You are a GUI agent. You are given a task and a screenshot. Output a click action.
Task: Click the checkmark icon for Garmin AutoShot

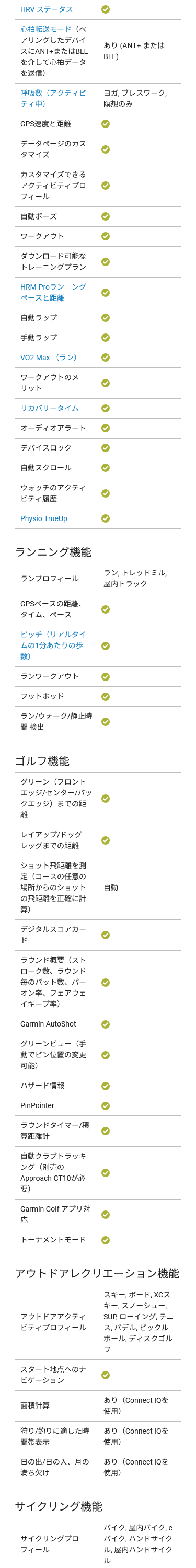pyautogui.click(x=105, y=1024)
